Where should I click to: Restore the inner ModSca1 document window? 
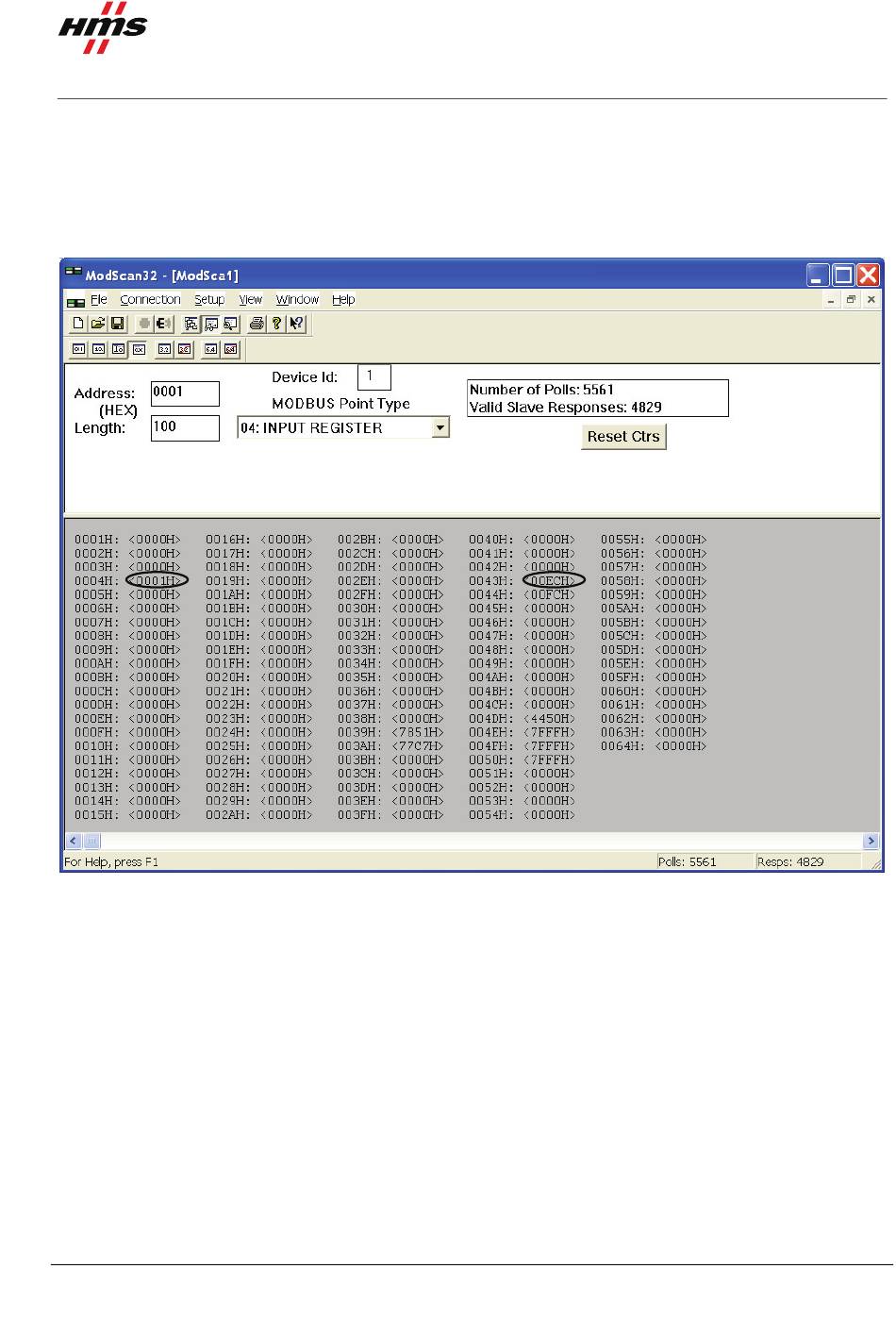point(851,299)
